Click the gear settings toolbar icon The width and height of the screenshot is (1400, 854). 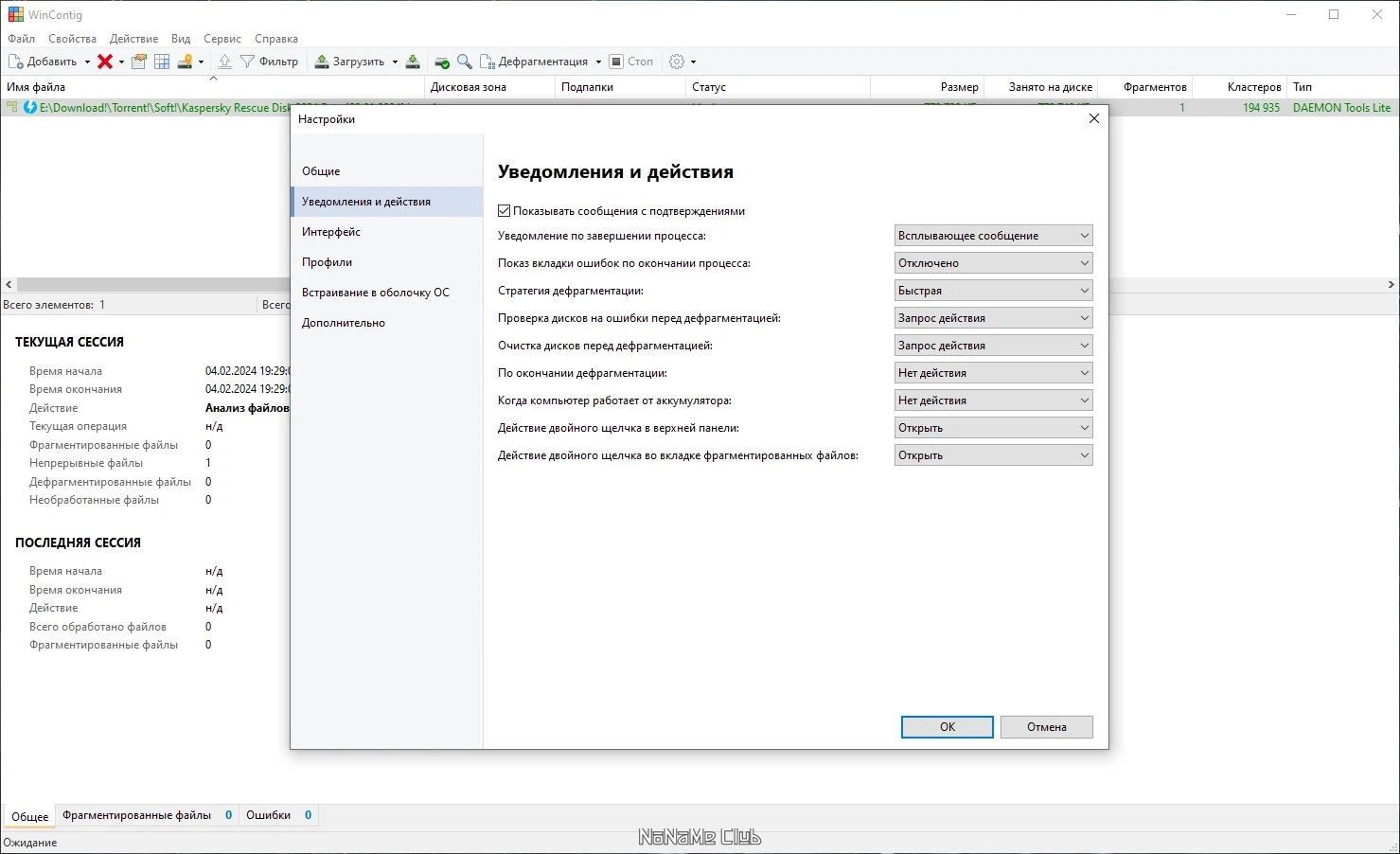[677, 62]
